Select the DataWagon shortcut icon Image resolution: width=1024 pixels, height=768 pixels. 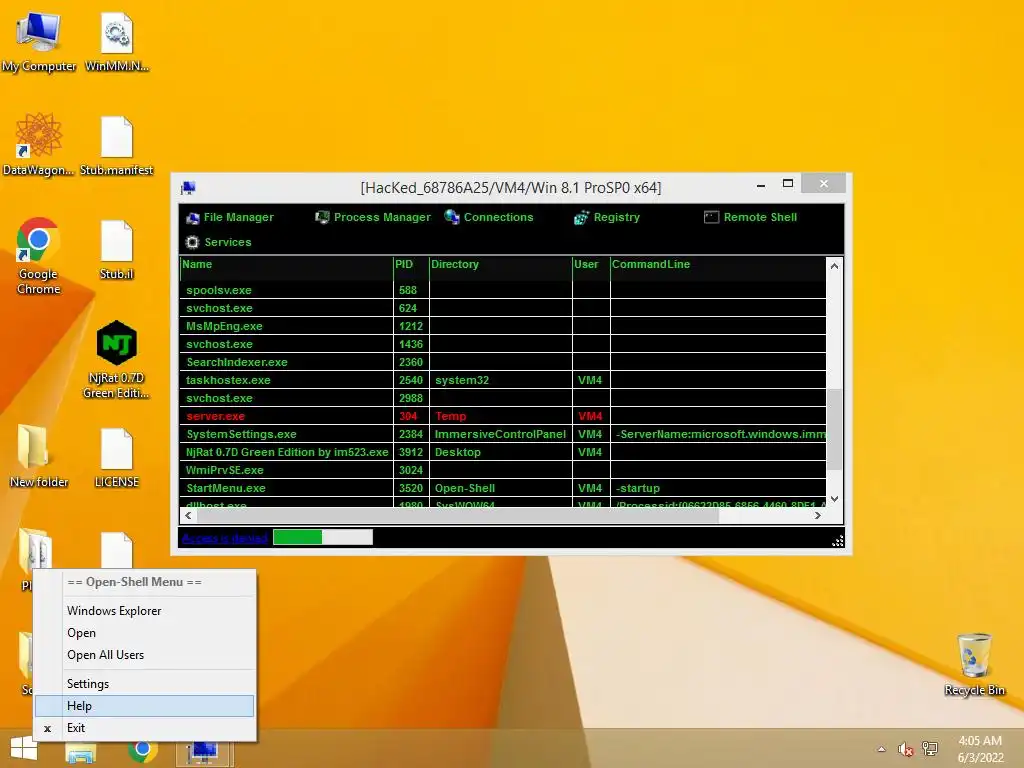click(x=39, y=144)
